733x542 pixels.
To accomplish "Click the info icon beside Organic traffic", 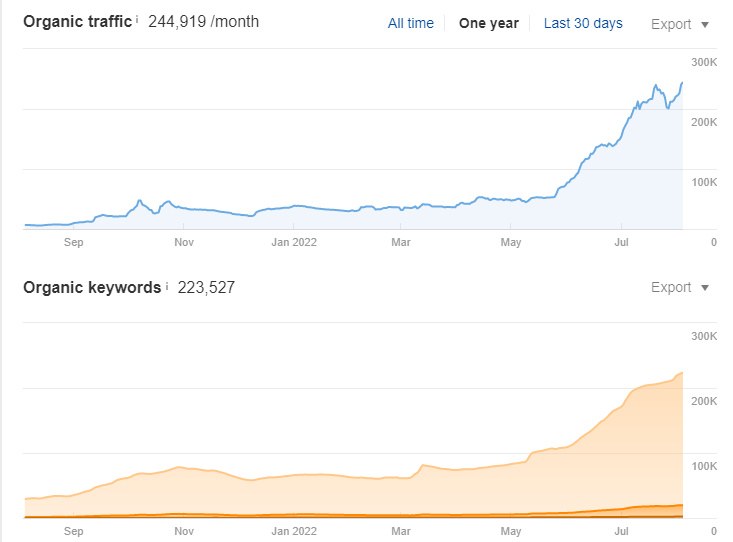I will [x=138, y=20].
